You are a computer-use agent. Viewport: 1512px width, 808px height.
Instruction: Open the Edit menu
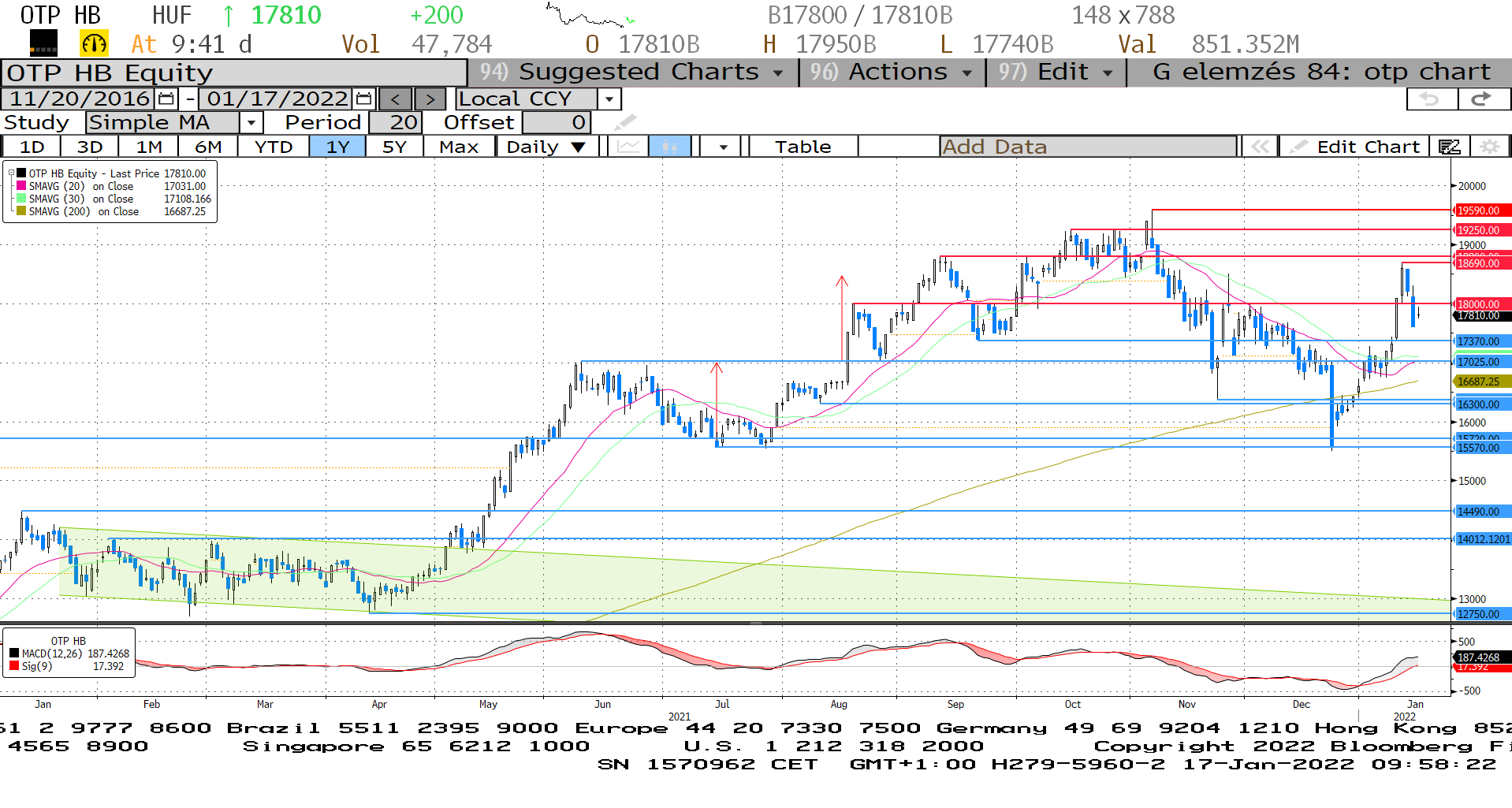tap(1056, 72)
